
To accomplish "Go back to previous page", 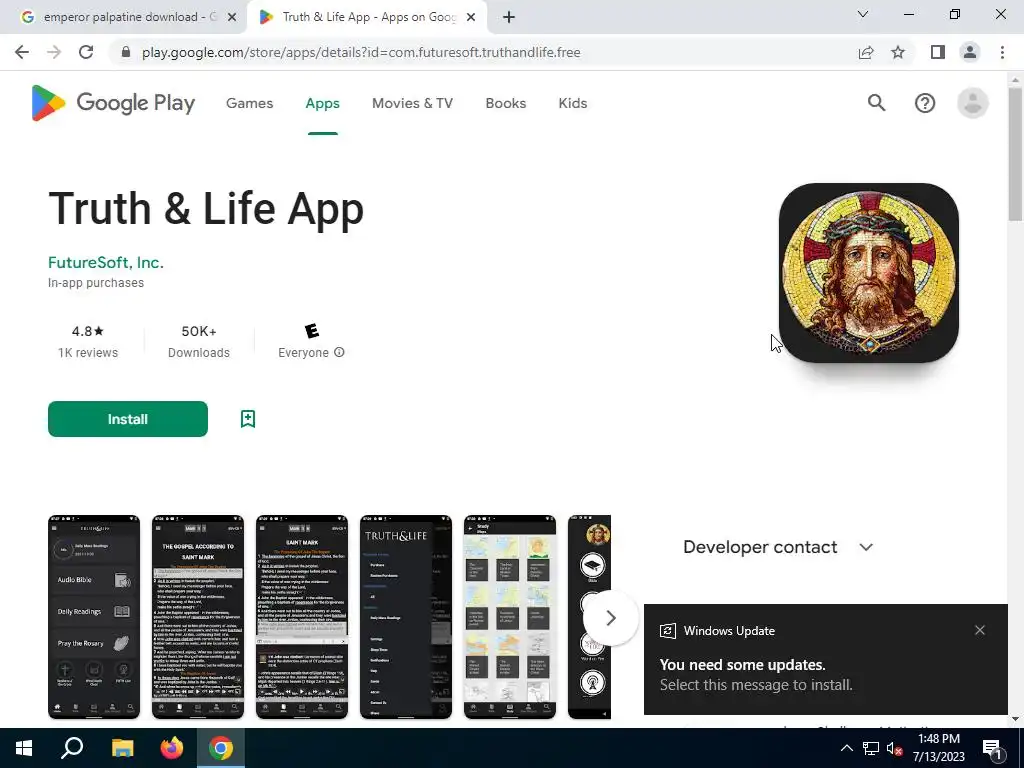I will [x=22, y=52].
